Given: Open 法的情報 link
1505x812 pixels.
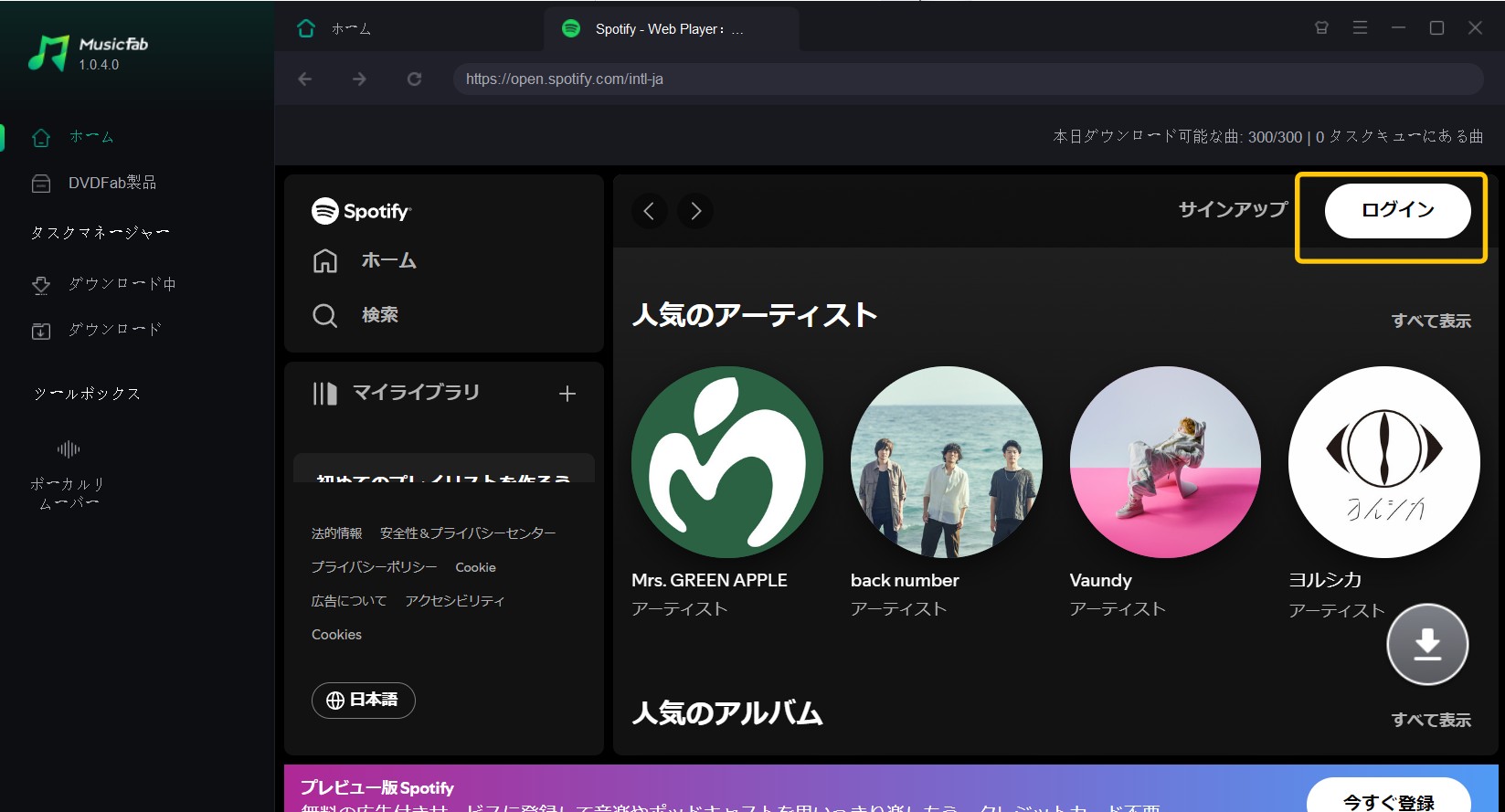Looking at the screenshot, I should point(336,533).
